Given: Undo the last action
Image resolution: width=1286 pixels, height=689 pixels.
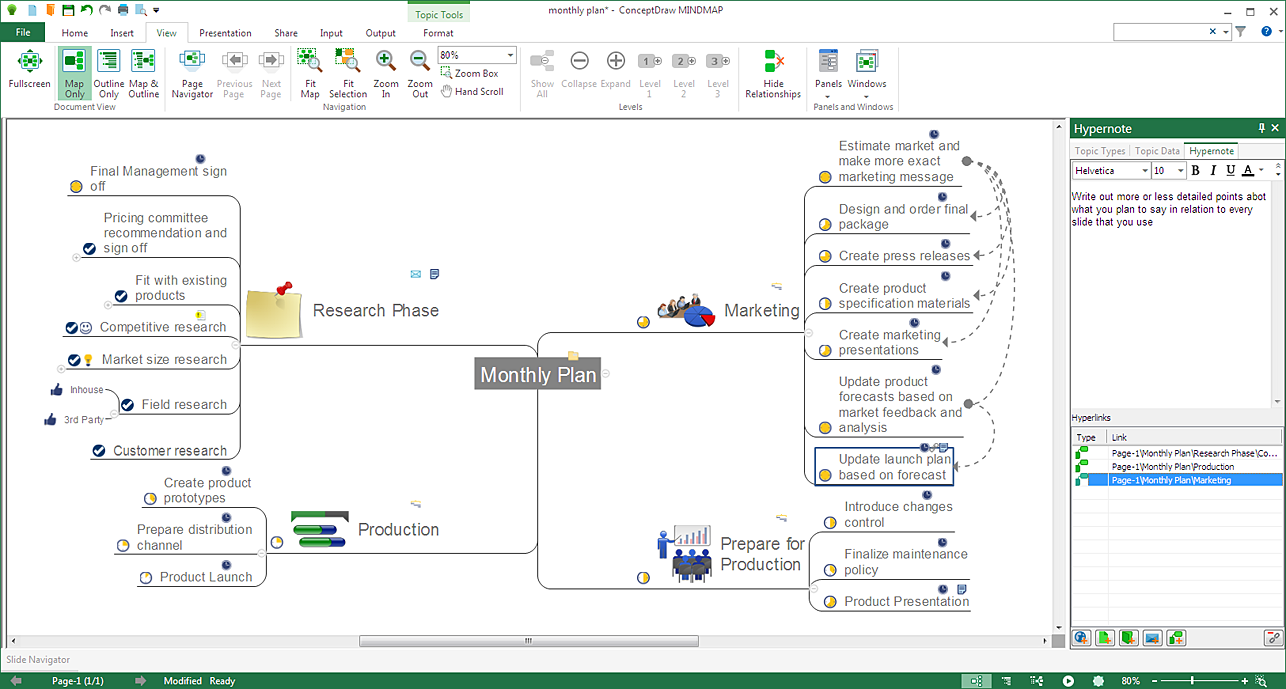Looking at the screenshot, I should [86, 10].
